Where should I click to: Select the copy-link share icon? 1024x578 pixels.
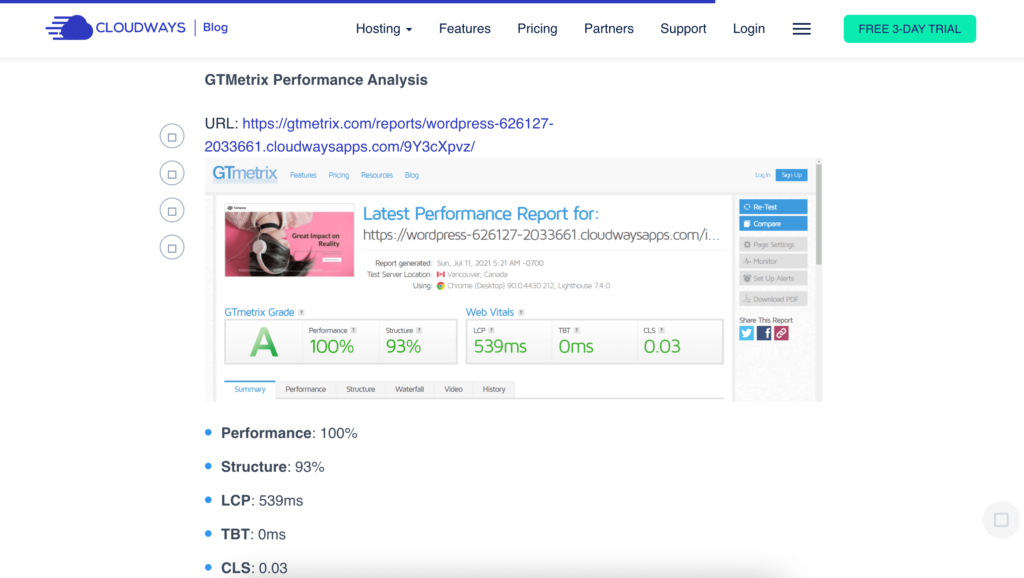(781, 332)
